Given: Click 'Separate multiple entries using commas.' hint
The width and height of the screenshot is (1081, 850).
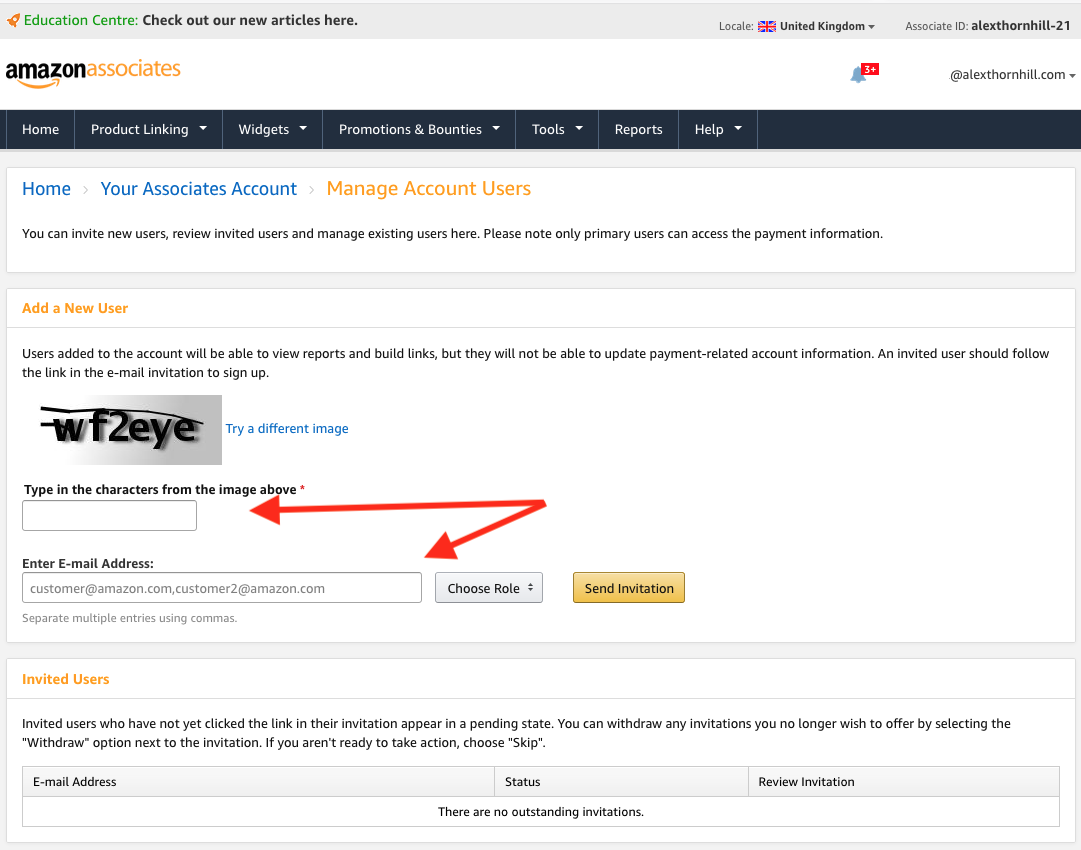Looking at the screenshot, I should coord(130,618).
